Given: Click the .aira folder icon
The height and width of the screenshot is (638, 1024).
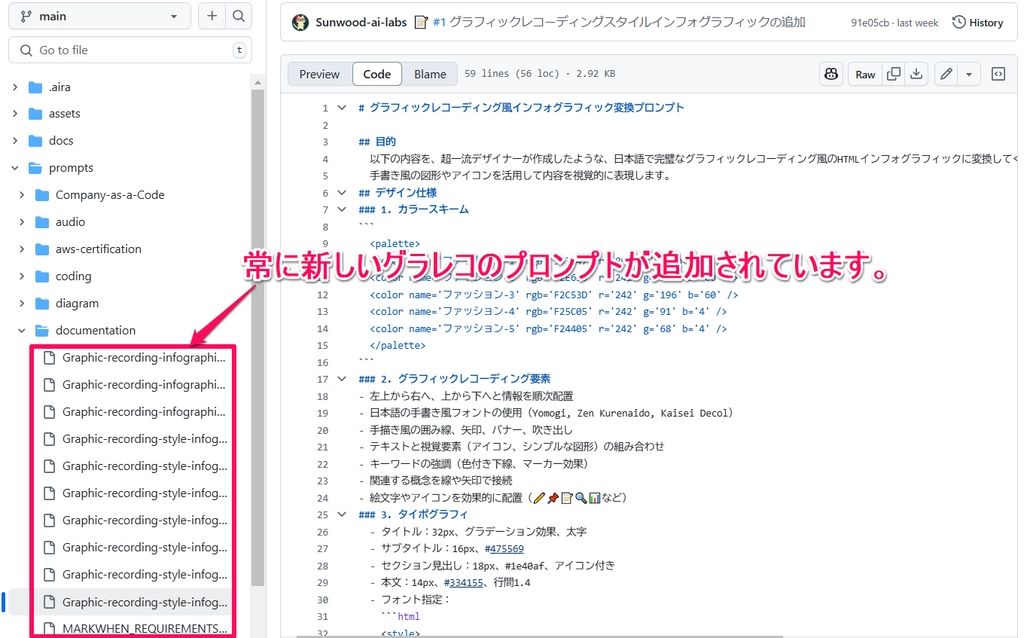Looking at the screenshot, I should [35, 87].
